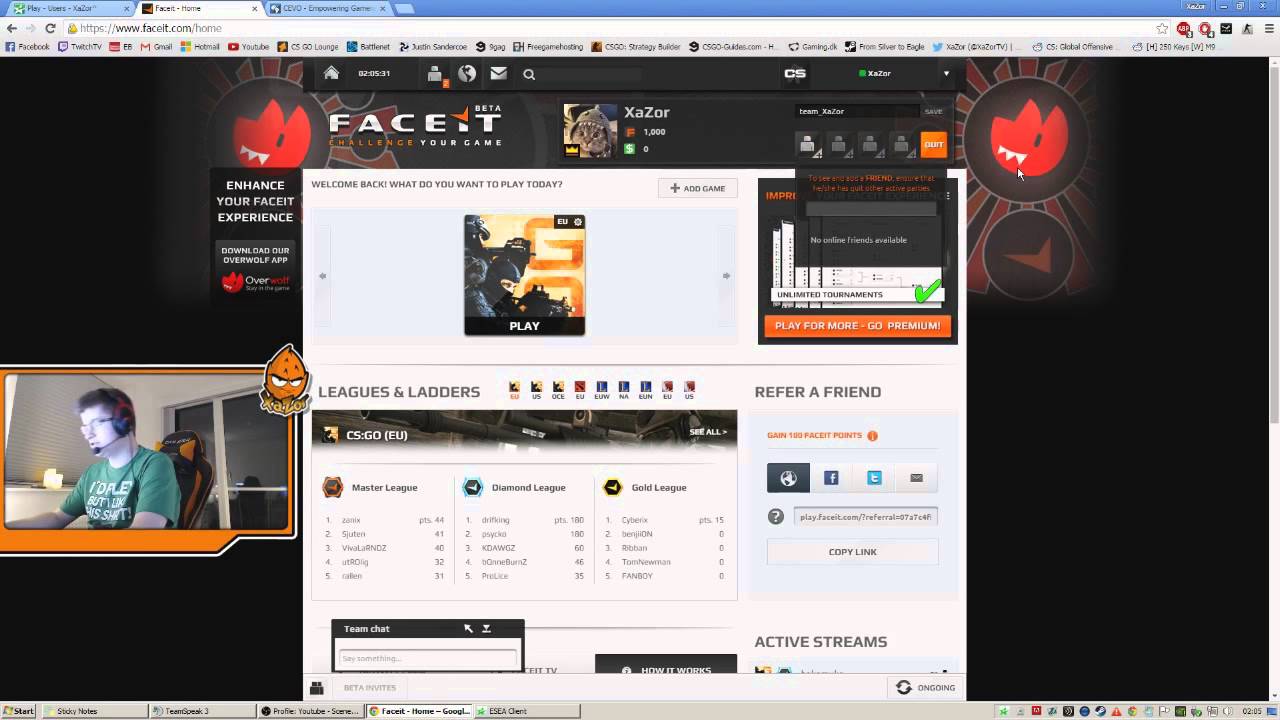The width and height of the screenshot is (1280, 720).
Task: Select the globe referral share option
Action: (788, 478)
